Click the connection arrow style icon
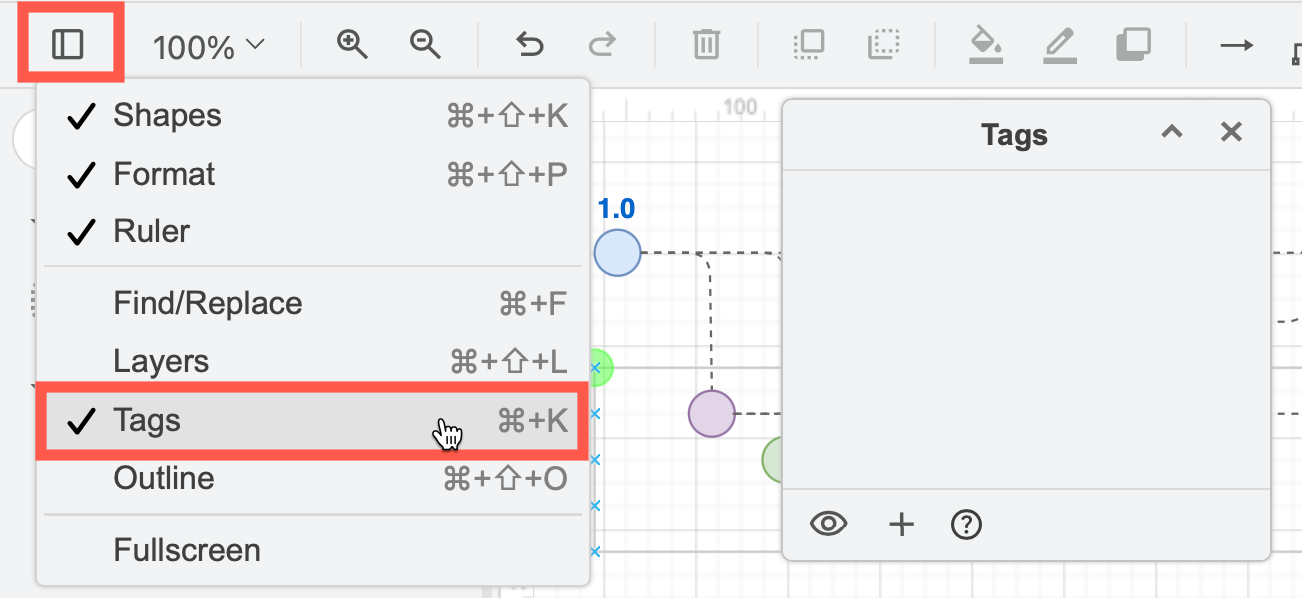Viewport: 1302px width, 598px height. click(1237, 44)
